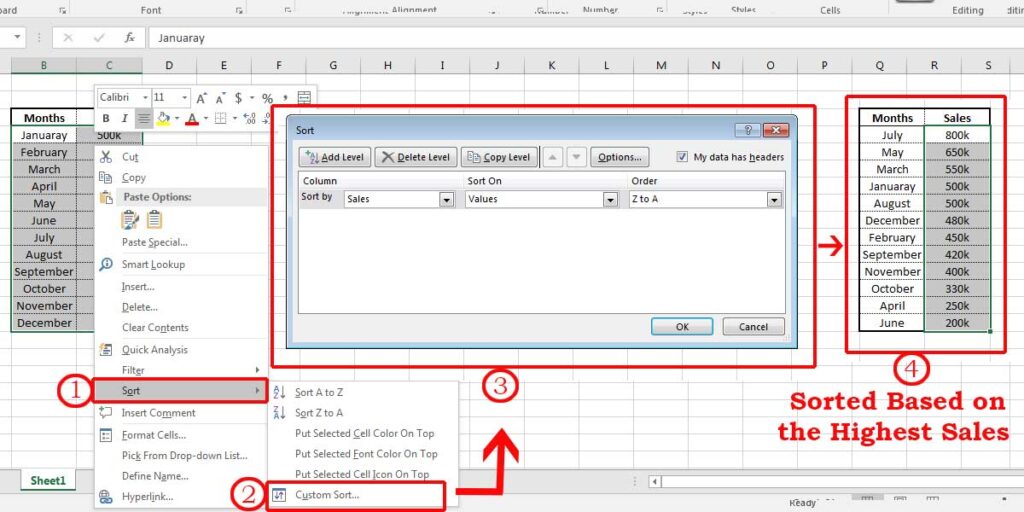
Task: Click the formula bar enter checkmark
Action: point(99,38)
